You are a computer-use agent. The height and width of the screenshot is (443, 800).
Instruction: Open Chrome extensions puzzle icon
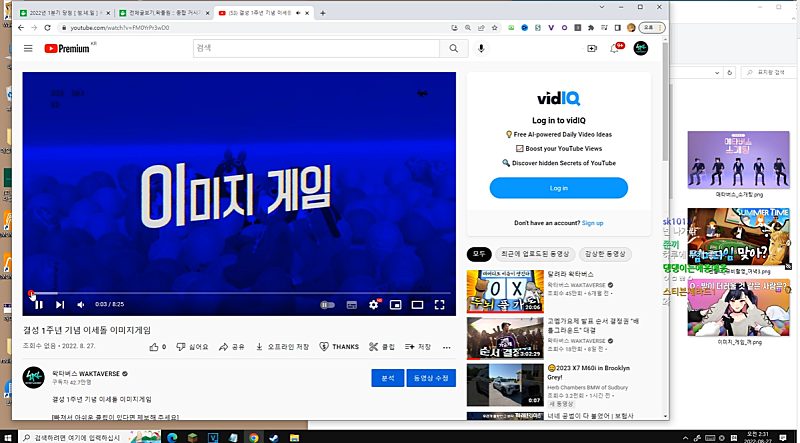click(591, 28)
